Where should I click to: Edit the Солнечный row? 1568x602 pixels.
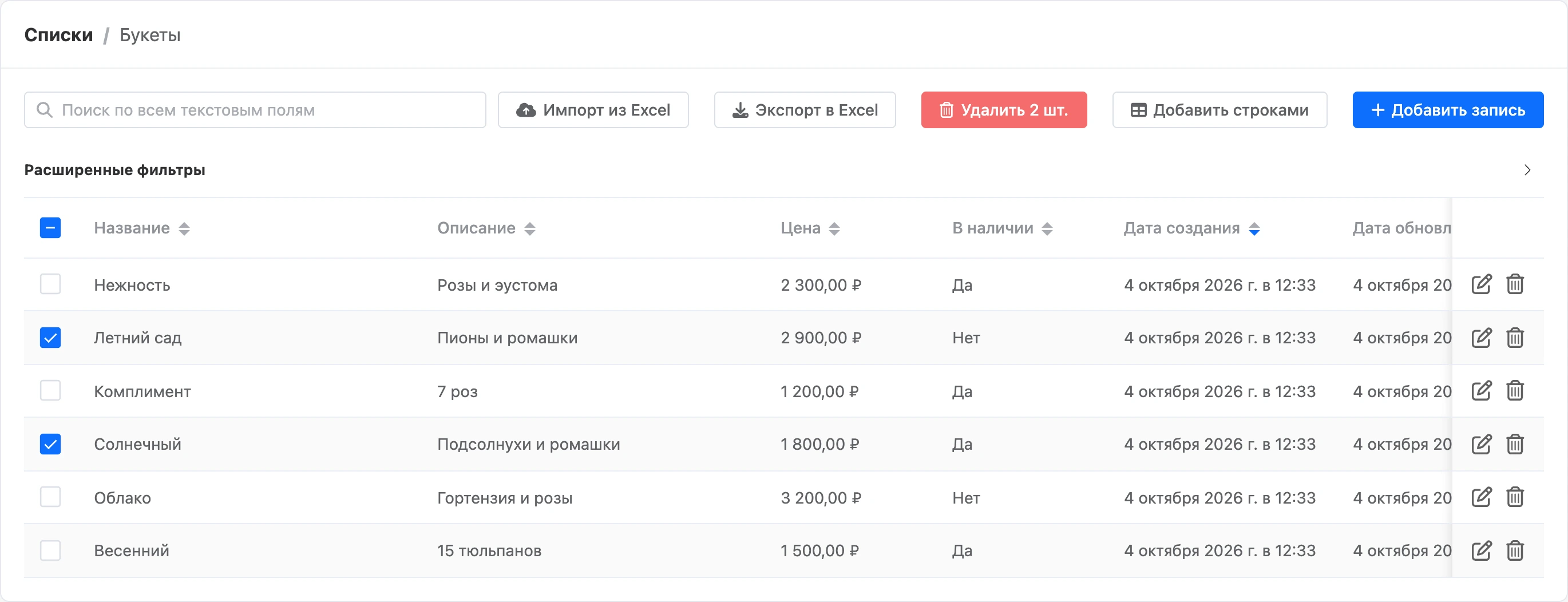click(1481, 445)
